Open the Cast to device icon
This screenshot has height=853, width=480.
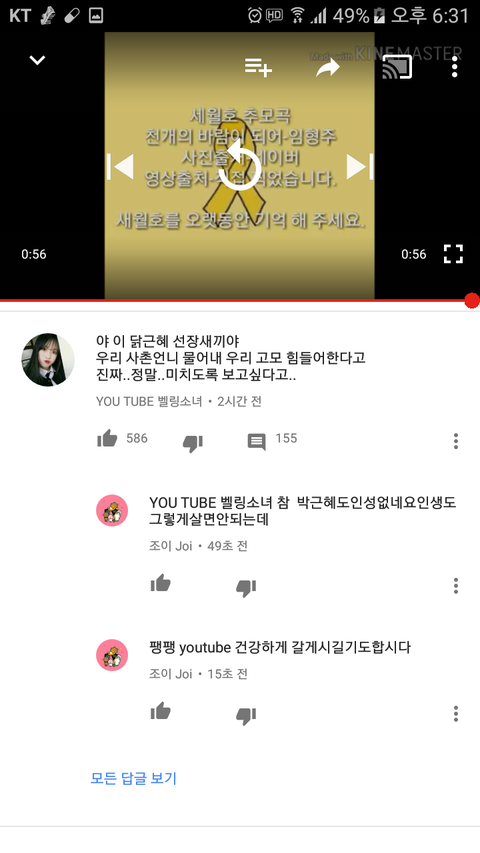tap(397, 67)
